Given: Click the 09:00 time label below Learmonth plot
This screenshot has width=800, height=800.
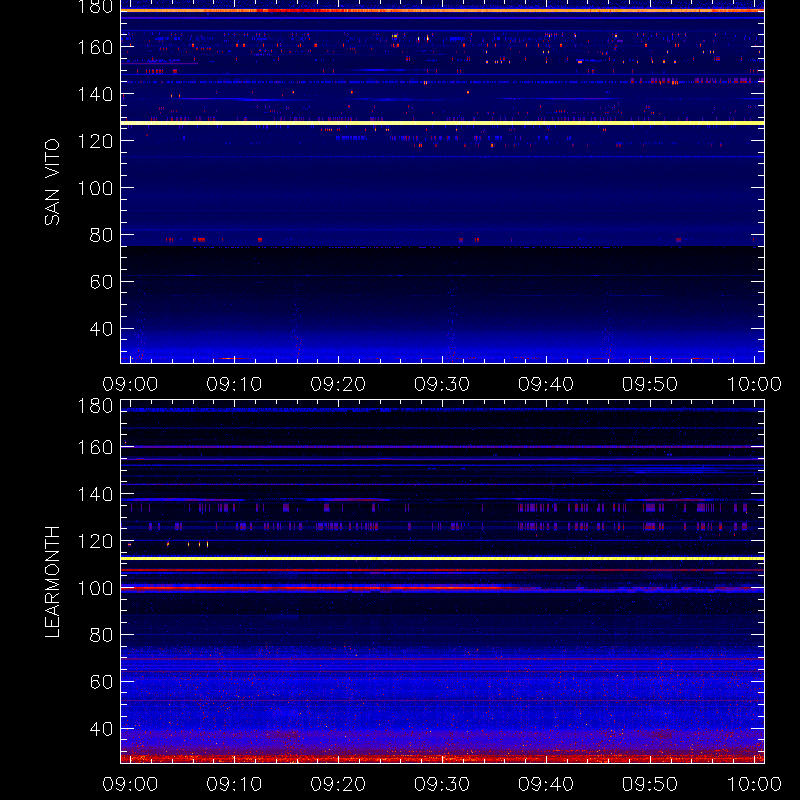Looking at the screenshot, I should tap(130, 784).
